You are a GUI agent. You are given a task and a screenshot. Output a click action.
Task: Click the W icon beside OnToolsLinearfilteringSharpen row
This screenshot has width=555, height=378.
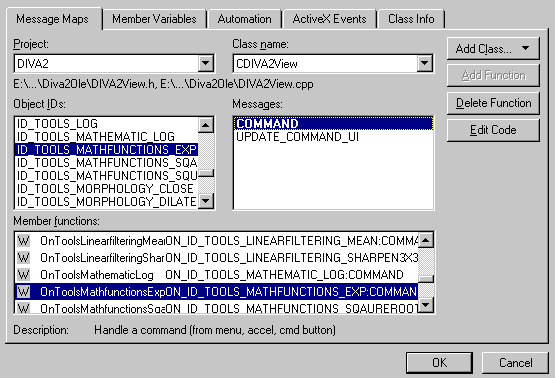[x=23, y=258]
